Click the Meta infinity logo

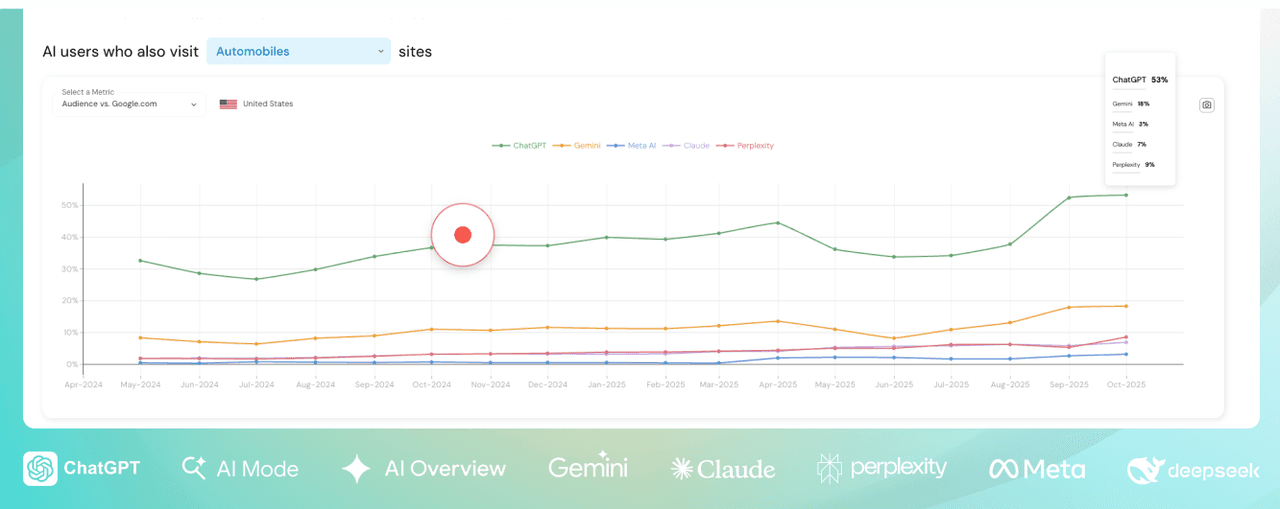[x=1003, y=468]
